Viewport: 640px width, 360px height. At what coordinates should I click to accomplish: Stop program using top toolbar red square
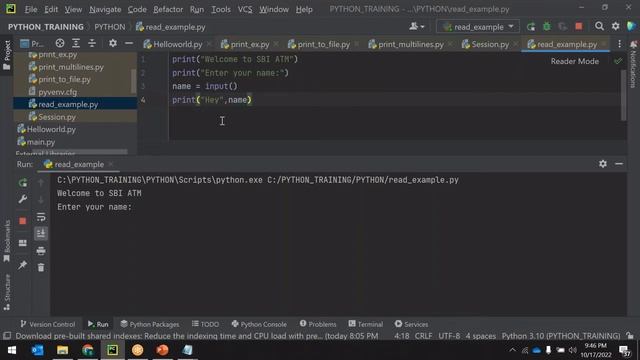(579, 27)
